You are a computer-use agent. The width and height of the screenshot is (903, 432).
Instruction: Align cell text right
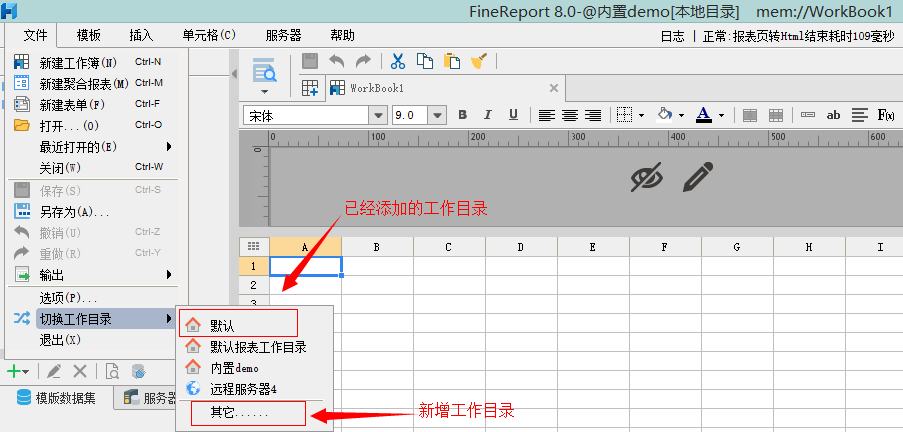point(593,115)
